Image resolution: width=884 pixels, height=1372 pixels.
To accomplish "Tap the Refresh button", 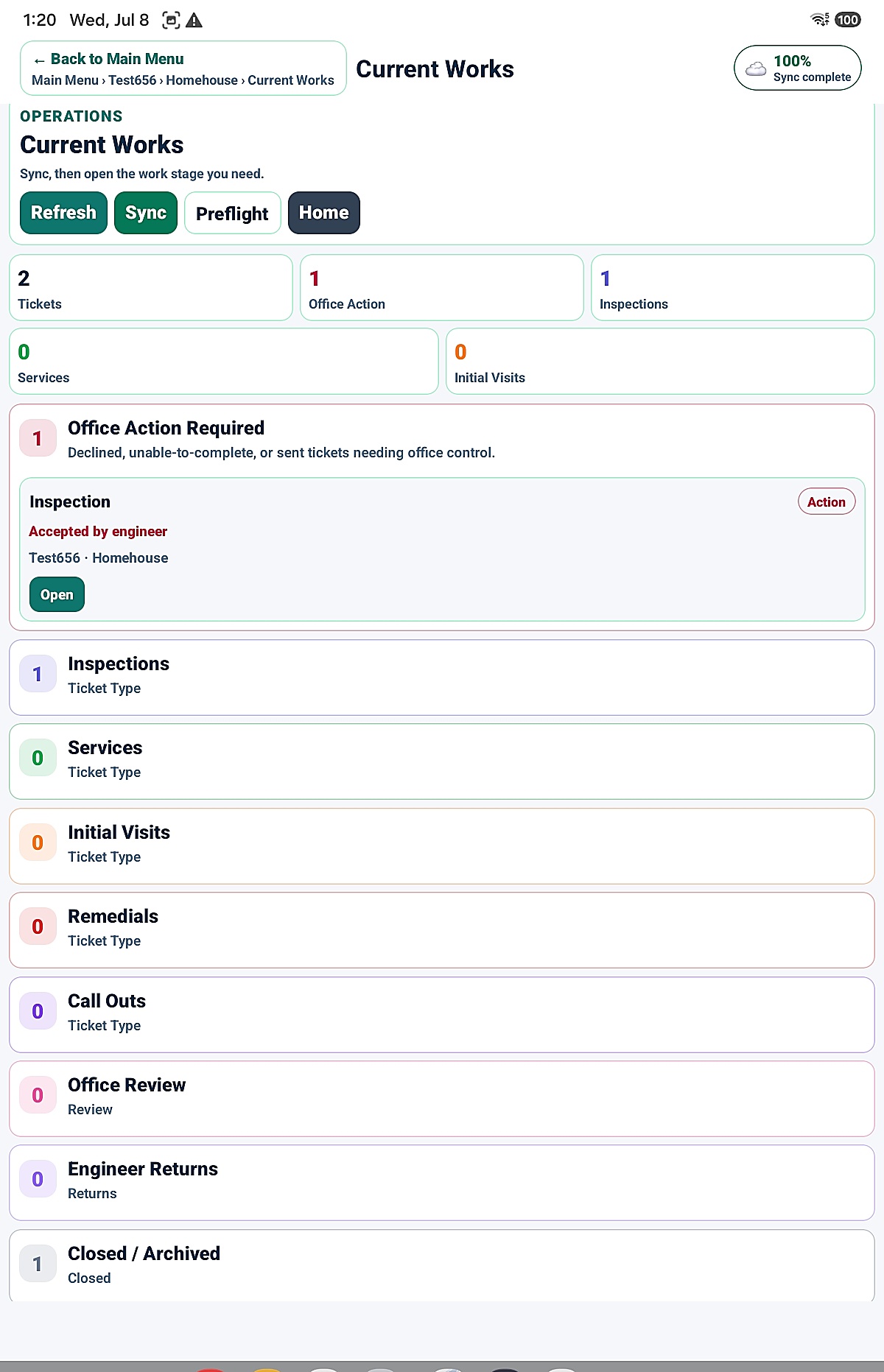I will (x=63, y=213).
